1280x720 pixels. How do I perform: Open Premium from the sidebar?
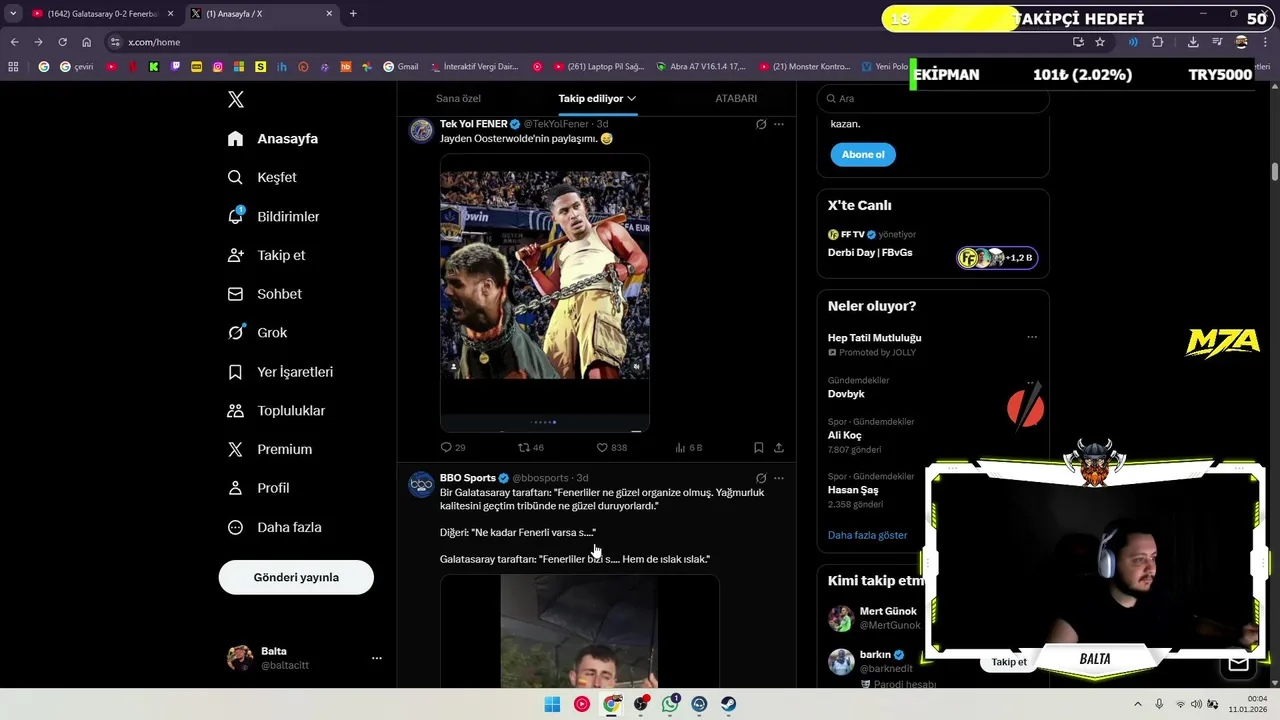(x=269, y=450)
